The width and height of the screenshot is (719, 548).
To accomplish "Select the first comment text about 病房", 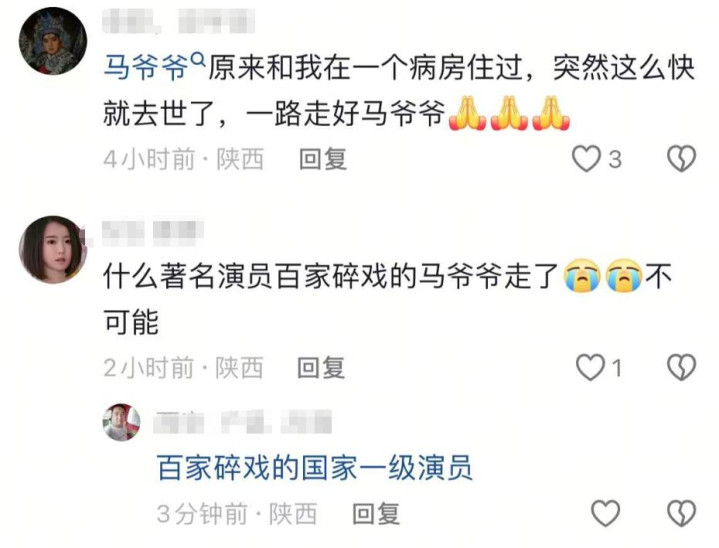I will coord(399,91).
